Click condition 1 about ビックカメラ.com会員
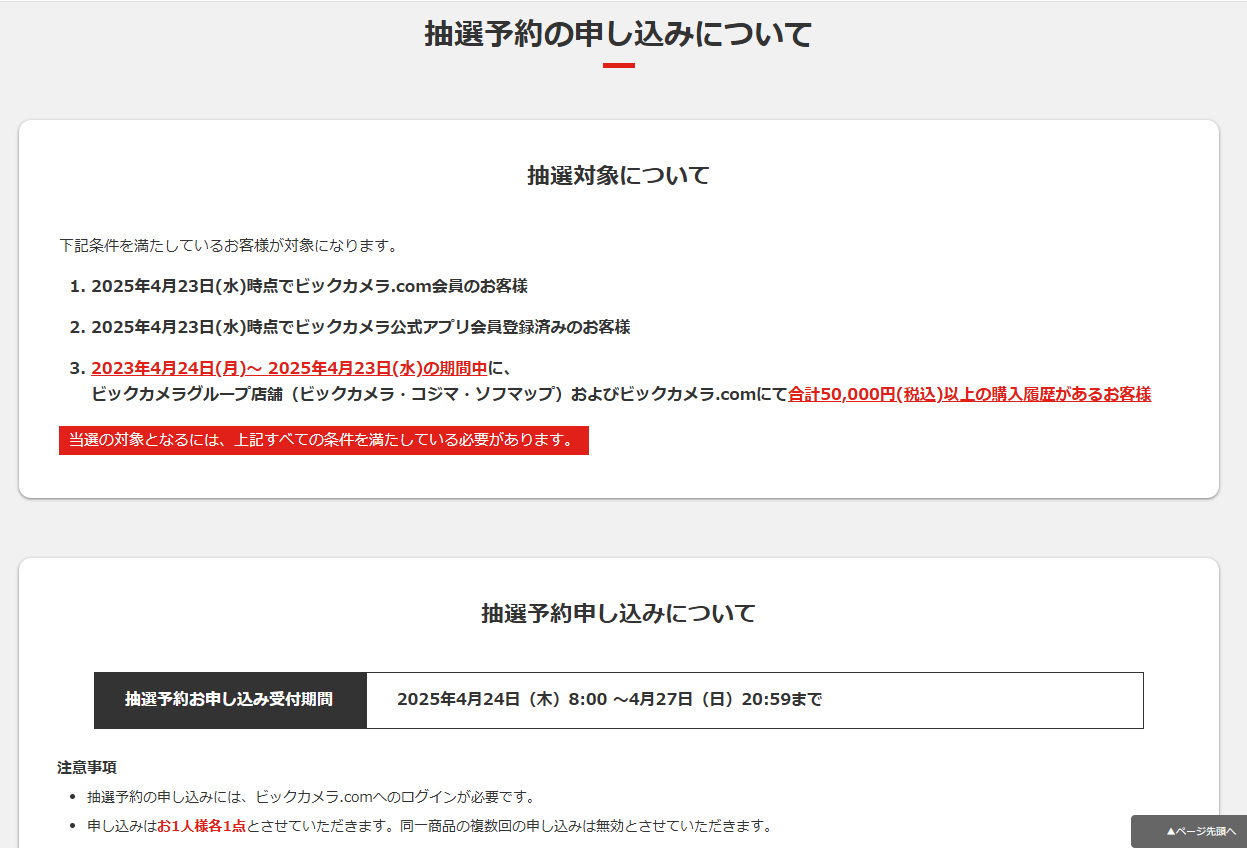Image resolution: width=1247 pixels, height=848 pixels. click(x=309, y=286)
